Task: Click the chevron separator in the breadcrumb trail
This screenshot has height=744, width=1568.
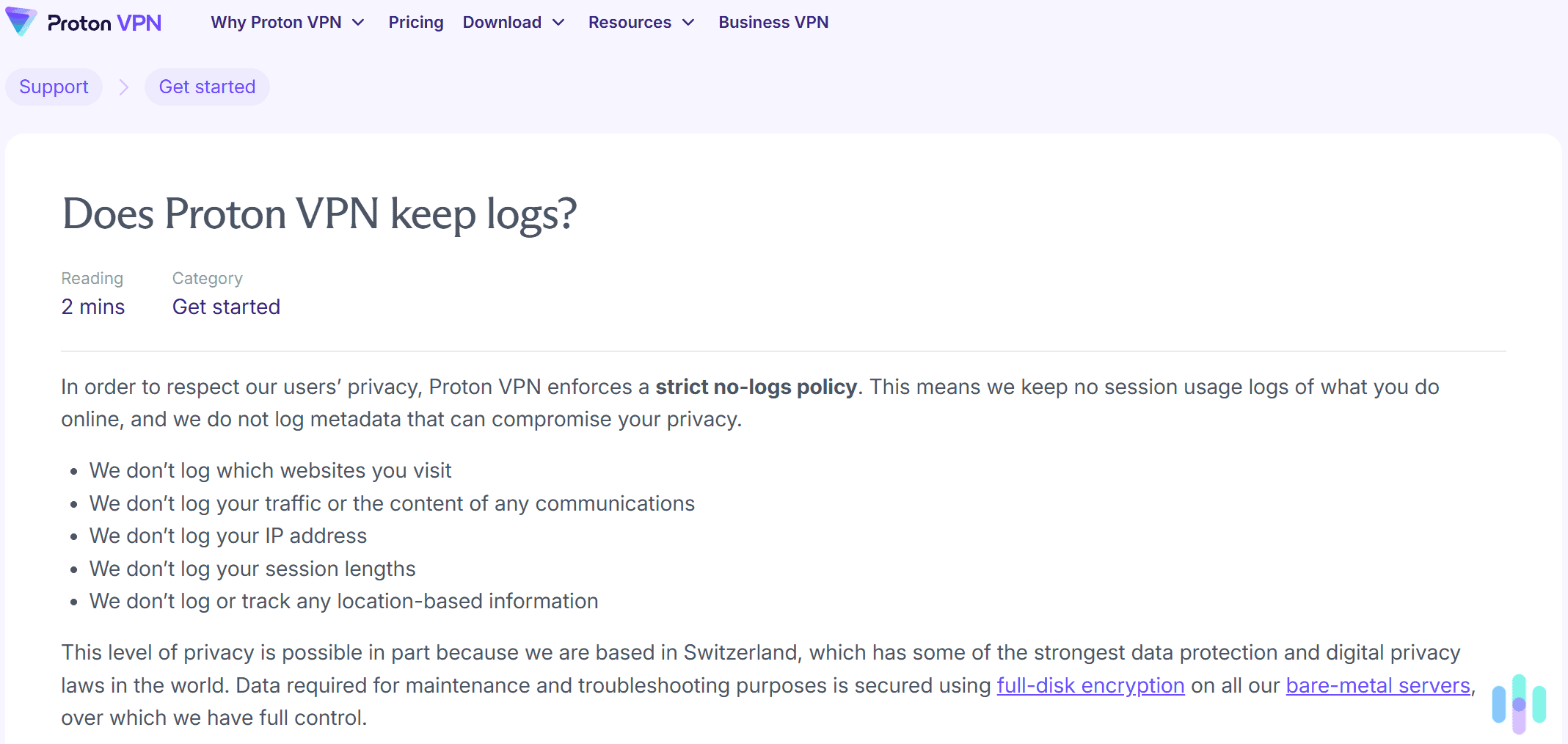Action: [123, 87]
